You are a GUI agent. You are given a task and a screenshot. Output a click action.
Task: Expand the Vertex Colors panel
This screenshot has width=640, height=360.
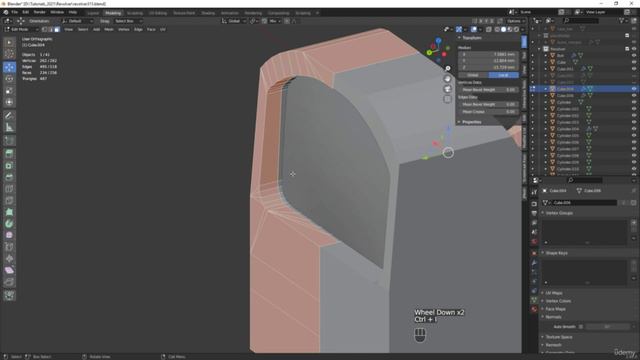[558, 301]
